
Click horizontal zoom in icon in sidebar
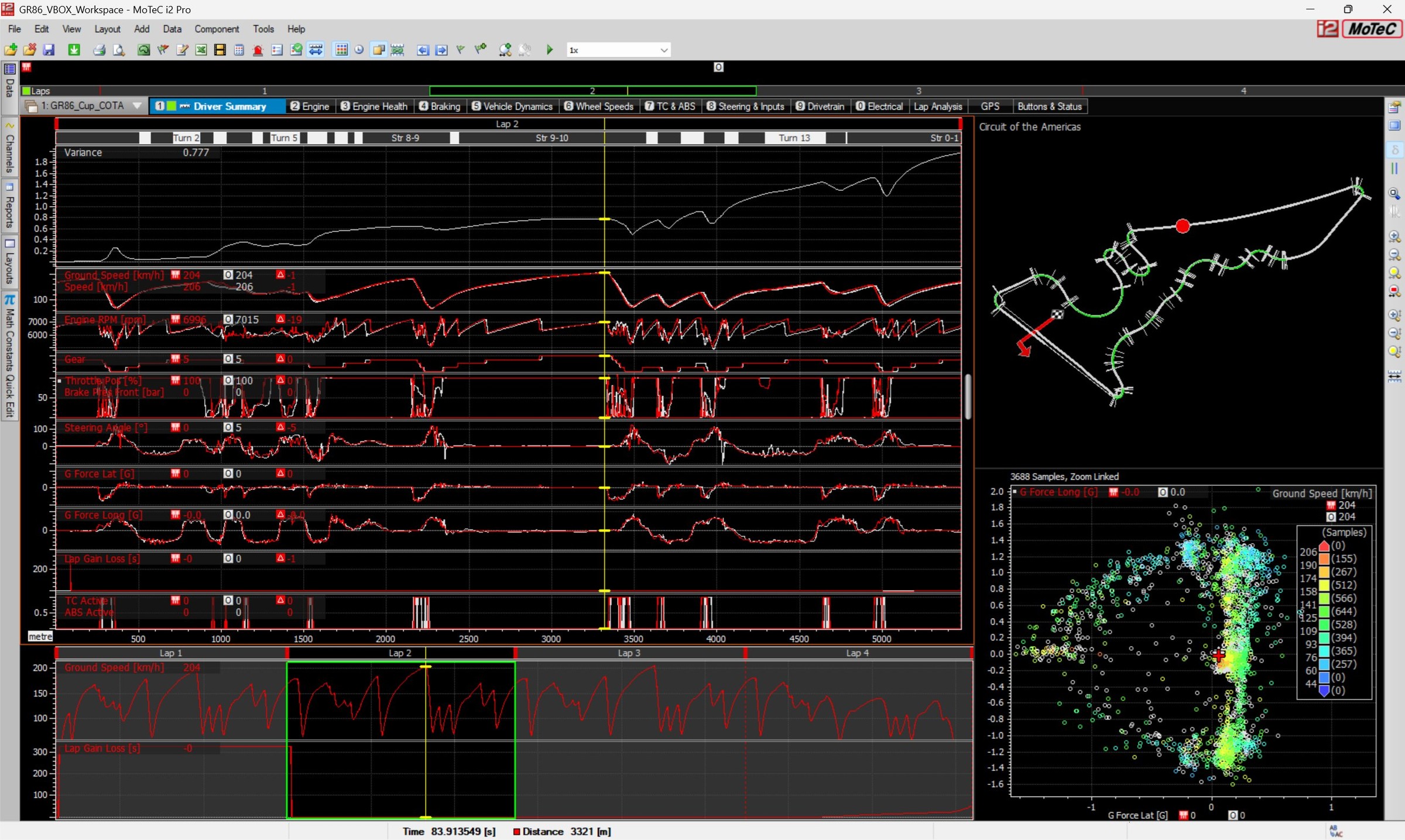[1394, 236]
